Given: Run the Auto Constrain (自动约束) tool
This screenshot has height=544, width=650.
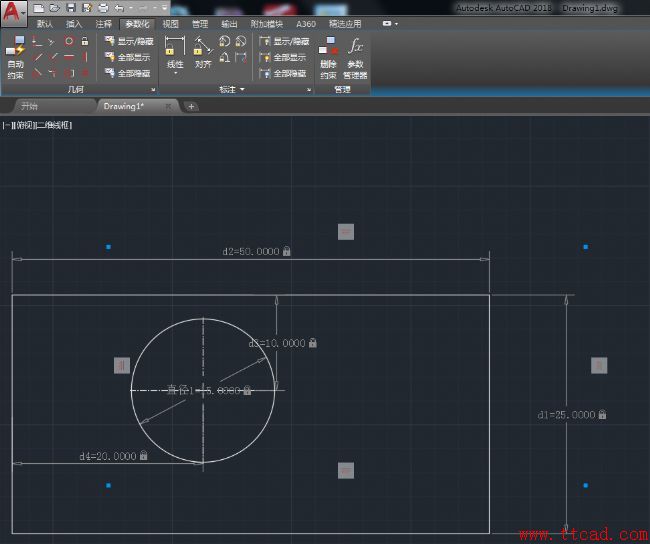Looking at the screenshot, I should tap(15, 57).
